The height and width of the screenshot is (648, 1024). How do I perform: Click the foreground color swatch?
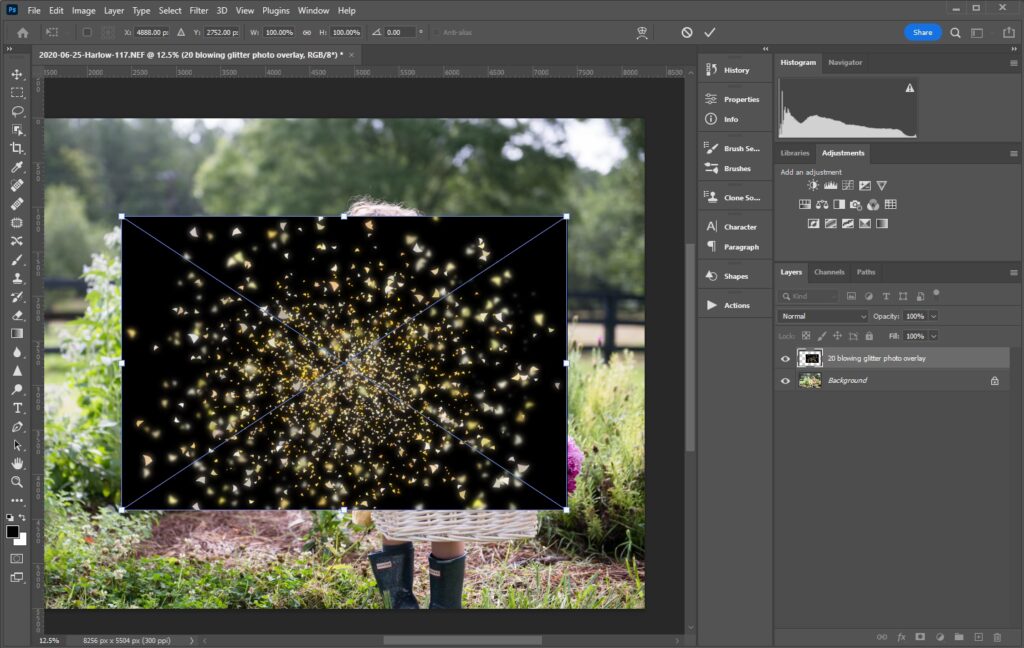13,532
